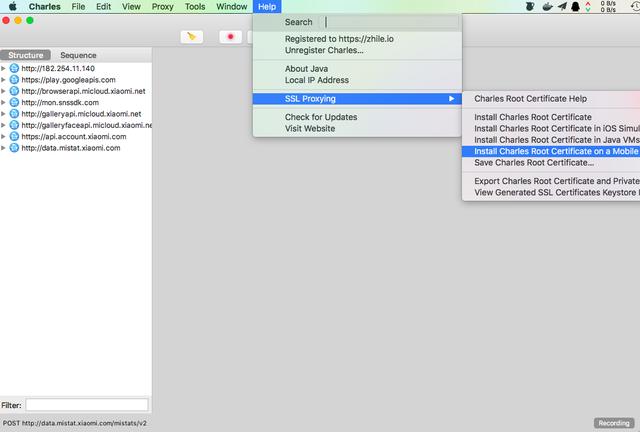The image size is (640, 432).
Task: Select the http://mon.snssdk.com row text
Action: pyautogui.click(x=60, y=102)
